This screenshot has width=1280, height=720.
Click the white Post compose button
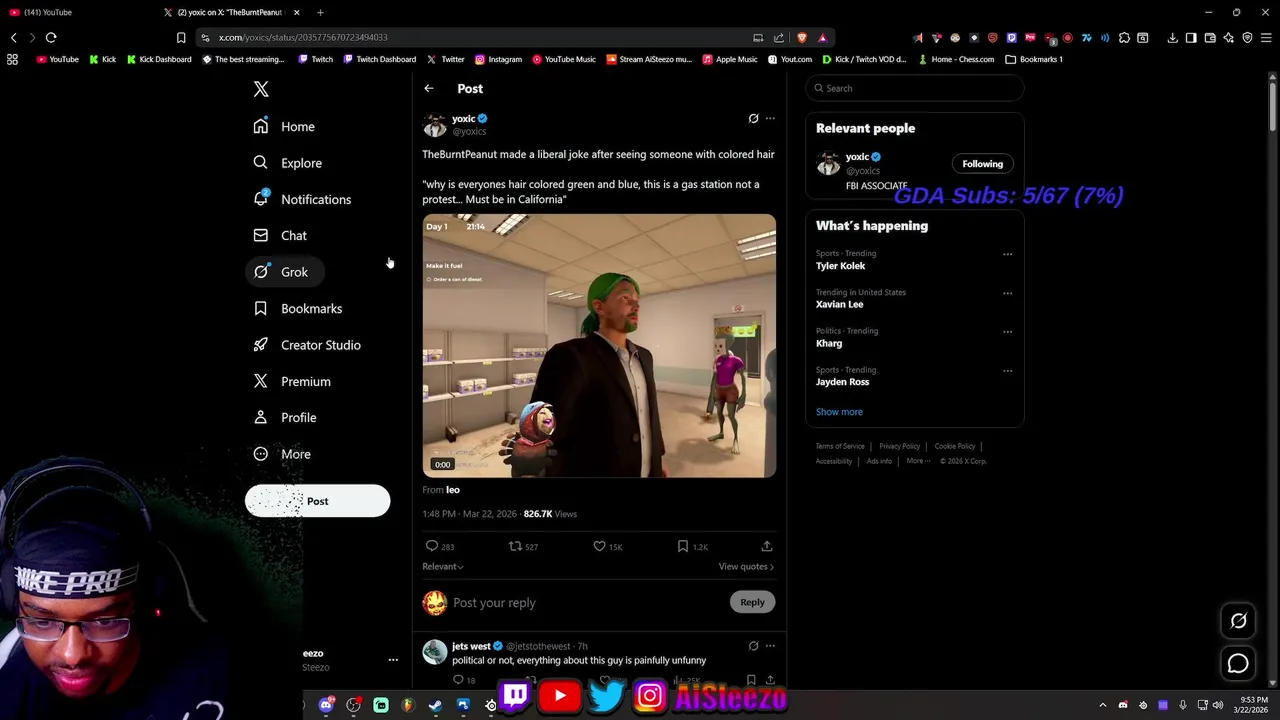[317, 501]
